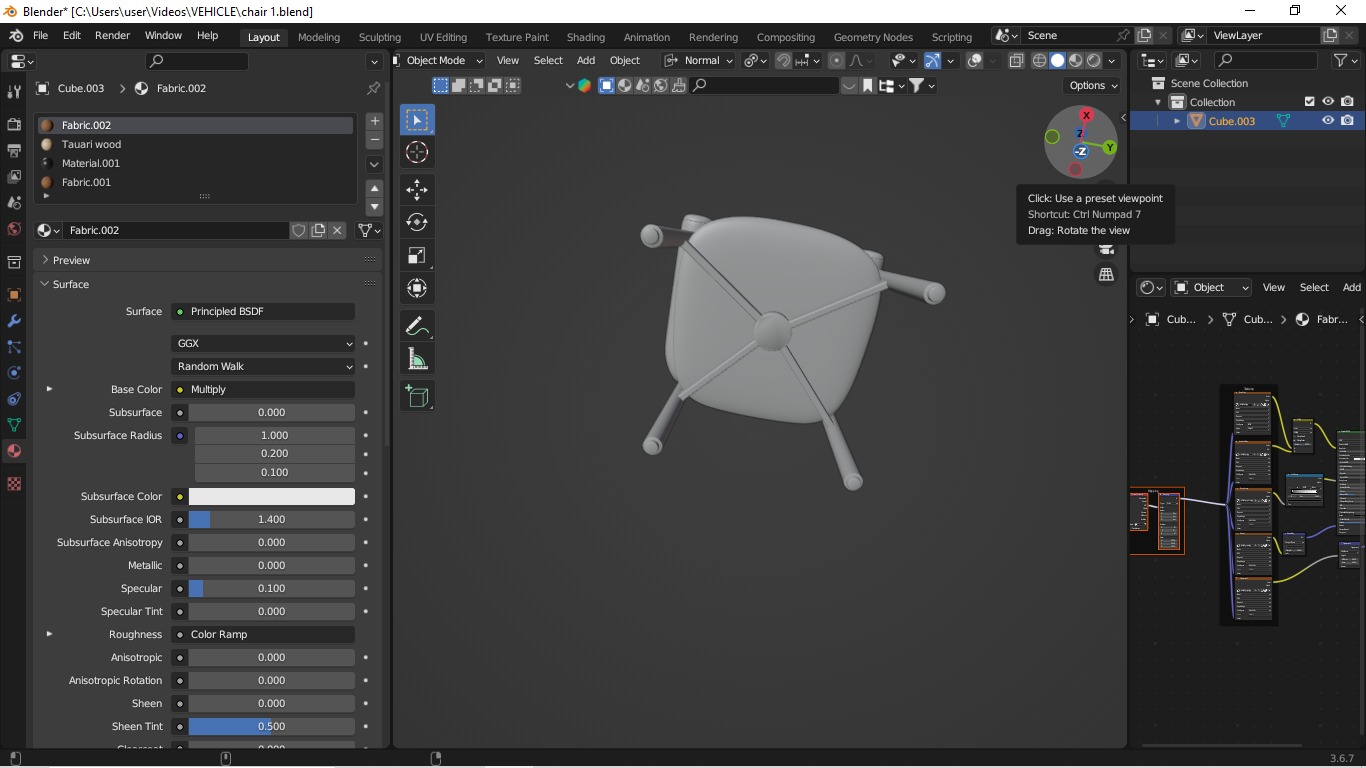This screenshot has height=768, width=1366.
Task: Select the Cursor tool in viewport toolbar
Action: [x=417, y=152]
